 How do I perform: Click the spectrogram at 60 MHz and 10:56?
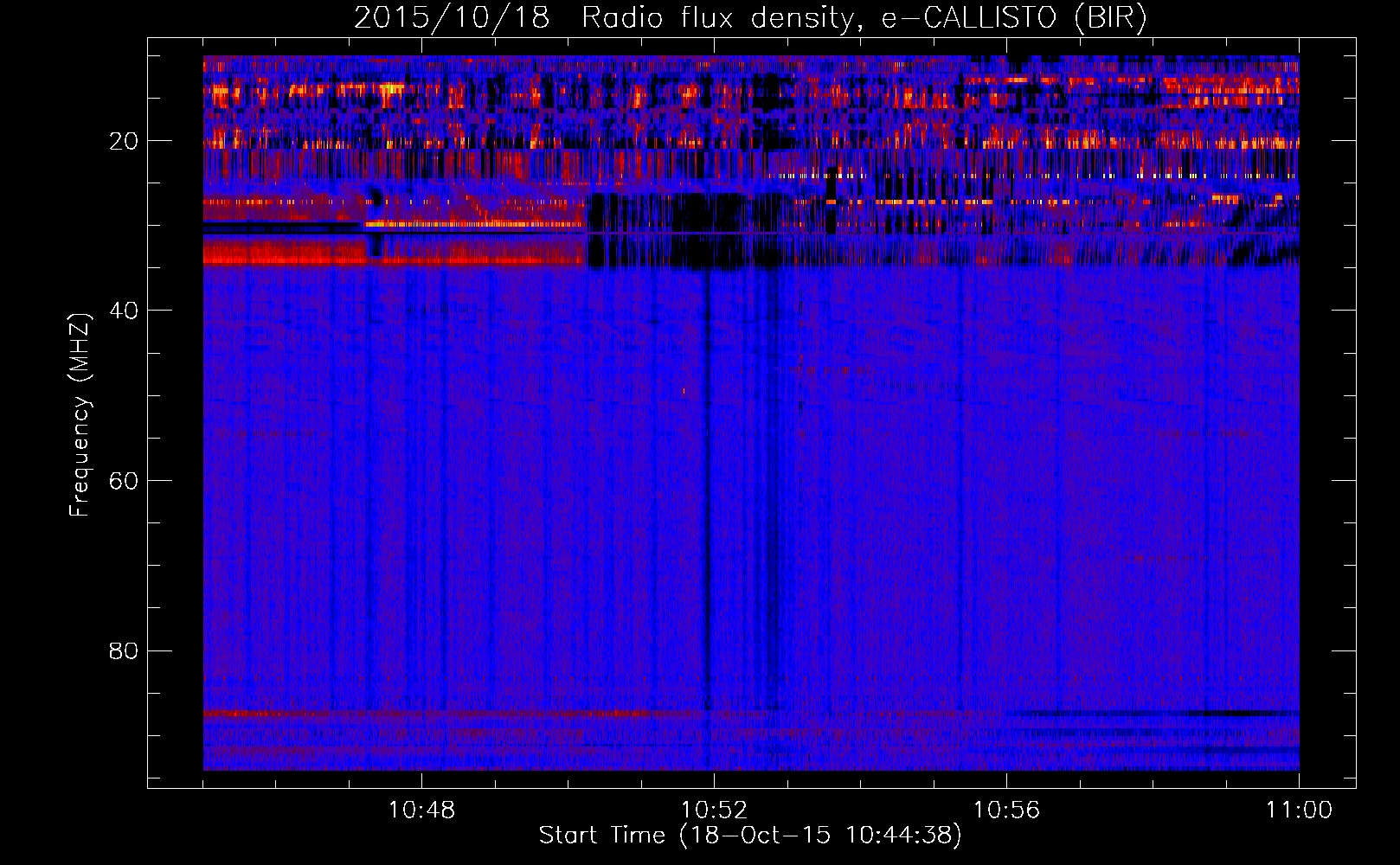point(1006,480)
